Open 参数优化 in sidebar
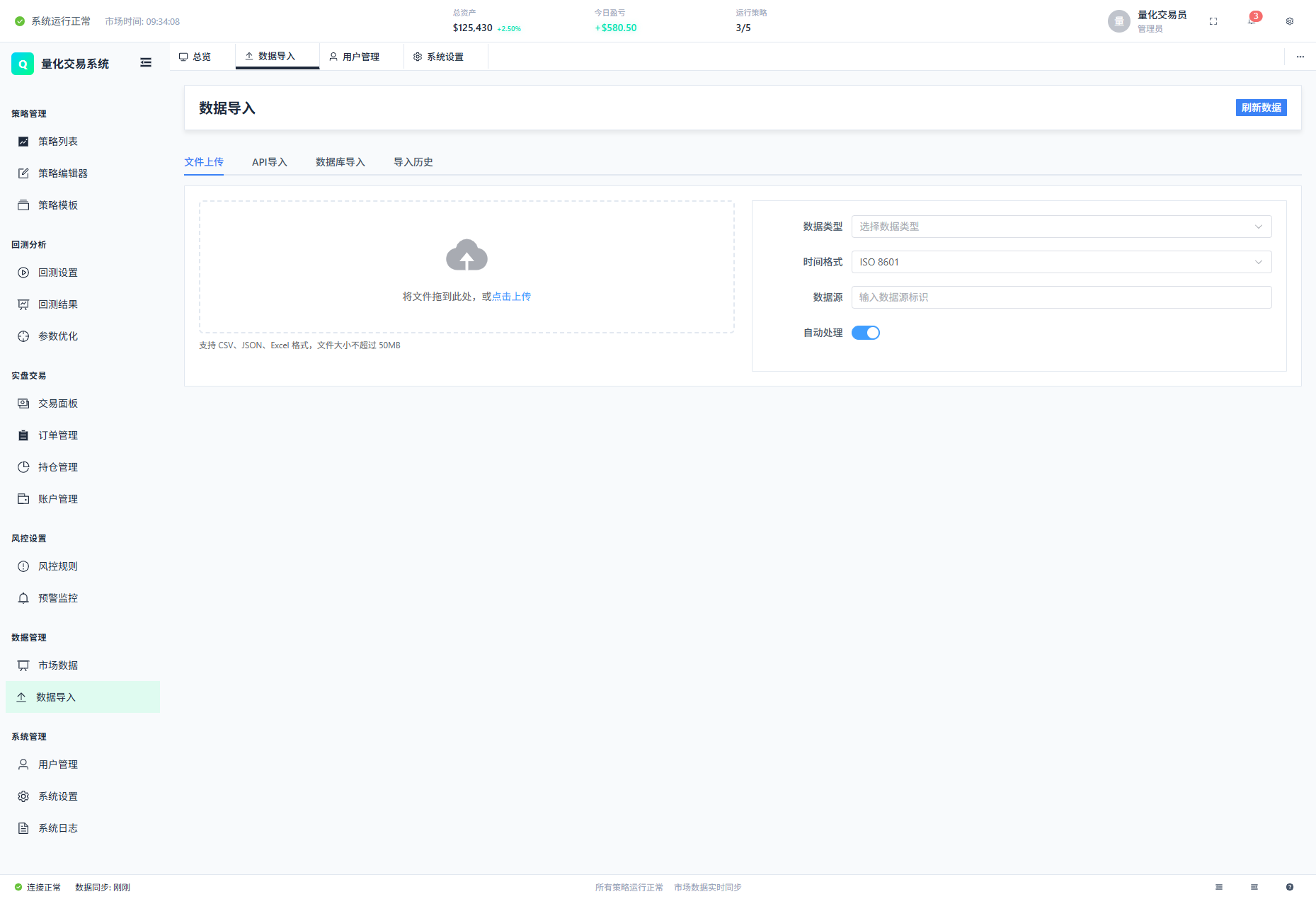This screenshot has height=899, width=1316. [83, 336]
